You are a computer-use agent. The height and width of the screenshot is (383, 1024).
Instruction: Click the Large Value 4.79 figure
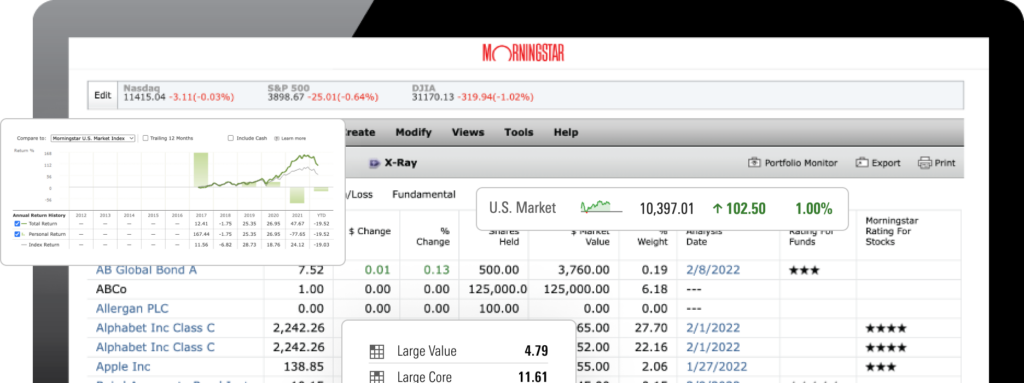click(x=536, y=351)
